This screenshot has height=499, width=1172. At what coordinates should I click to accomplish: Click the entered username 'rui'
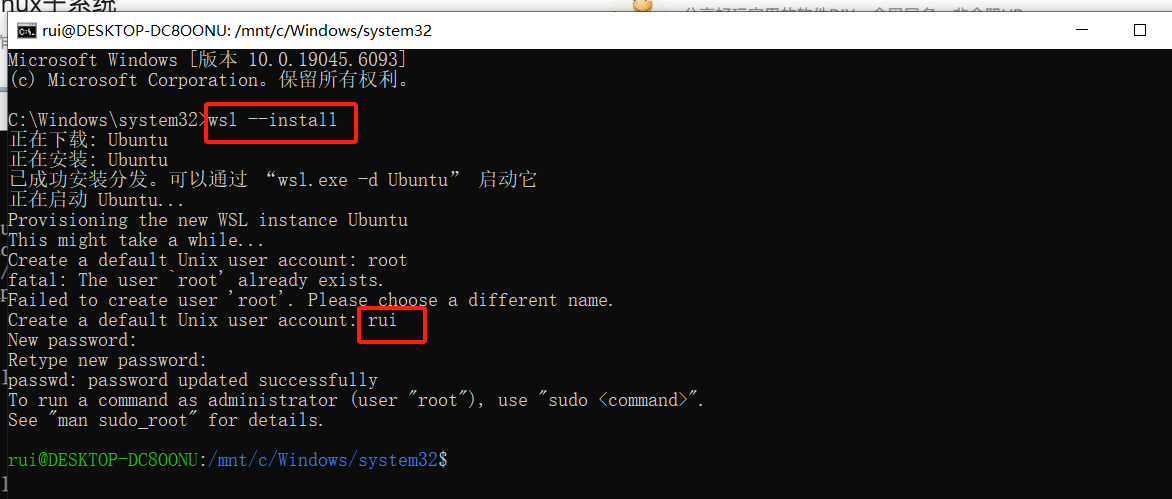[x=382, y=320]
